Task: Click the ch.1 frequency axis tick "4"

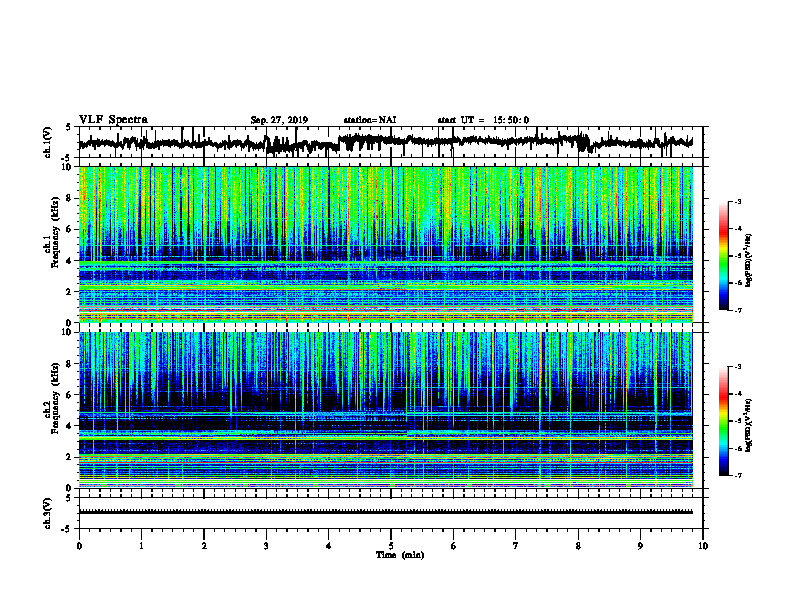Action: [70, 261]
